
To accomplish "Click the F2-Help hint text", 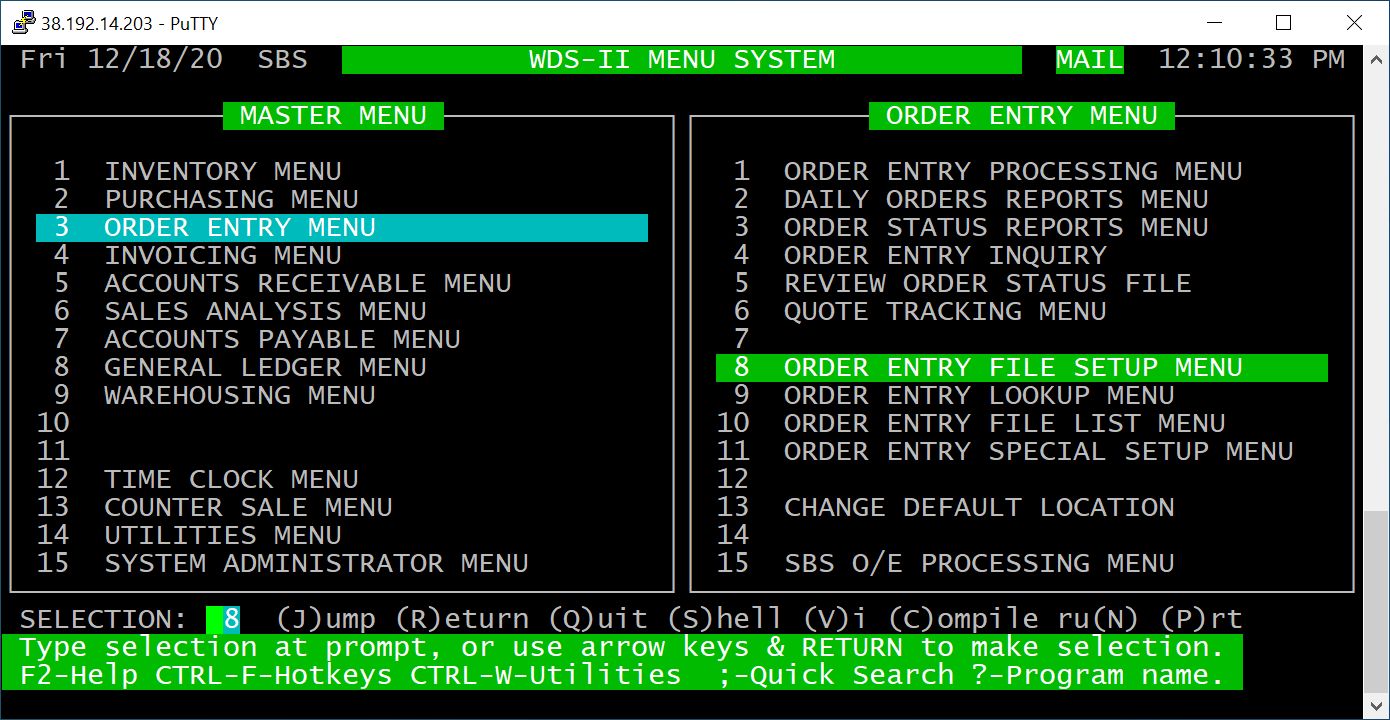I will pos(78,675).
